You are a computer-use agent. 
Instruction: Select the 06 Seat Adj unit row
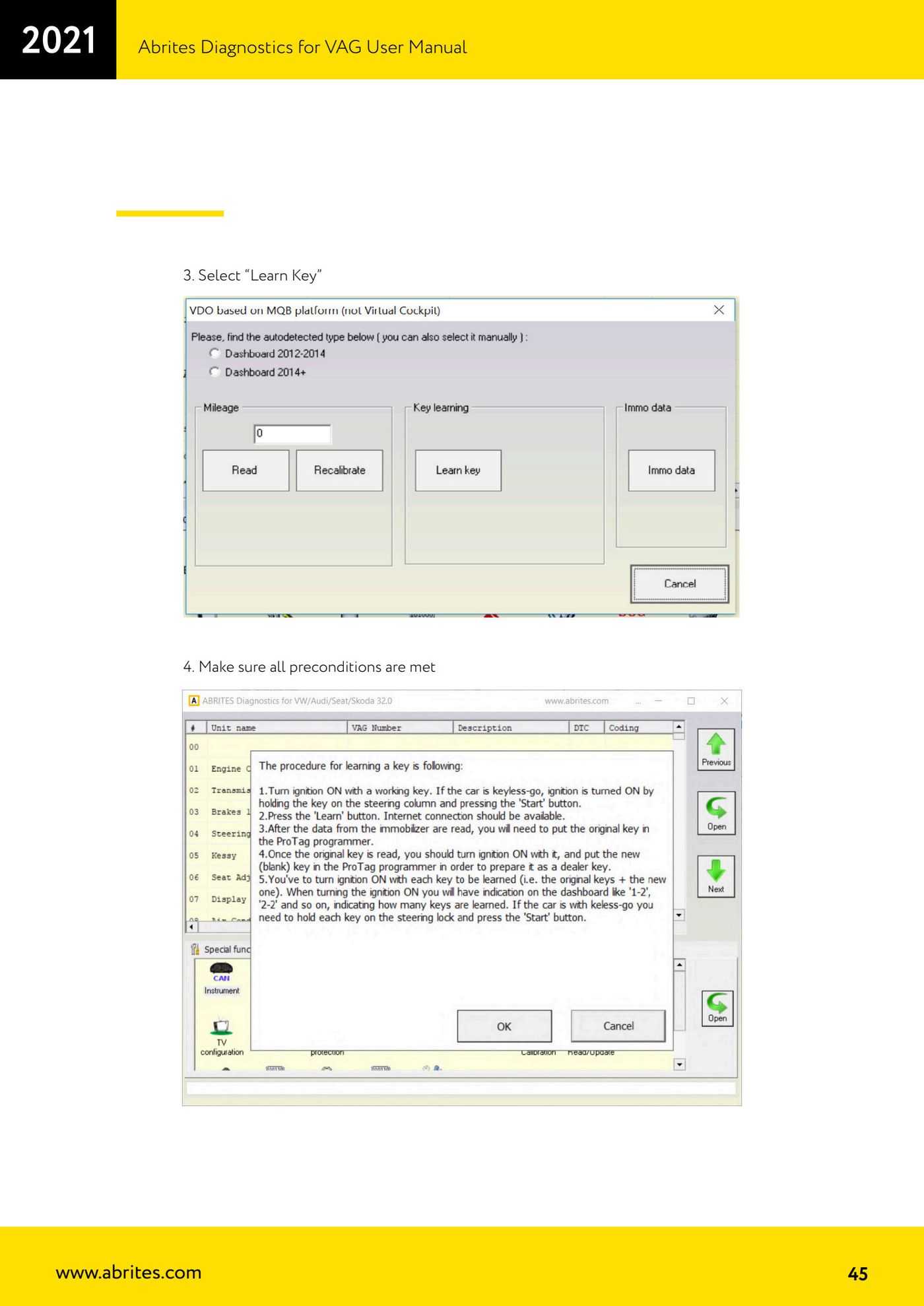pos(218,878)
